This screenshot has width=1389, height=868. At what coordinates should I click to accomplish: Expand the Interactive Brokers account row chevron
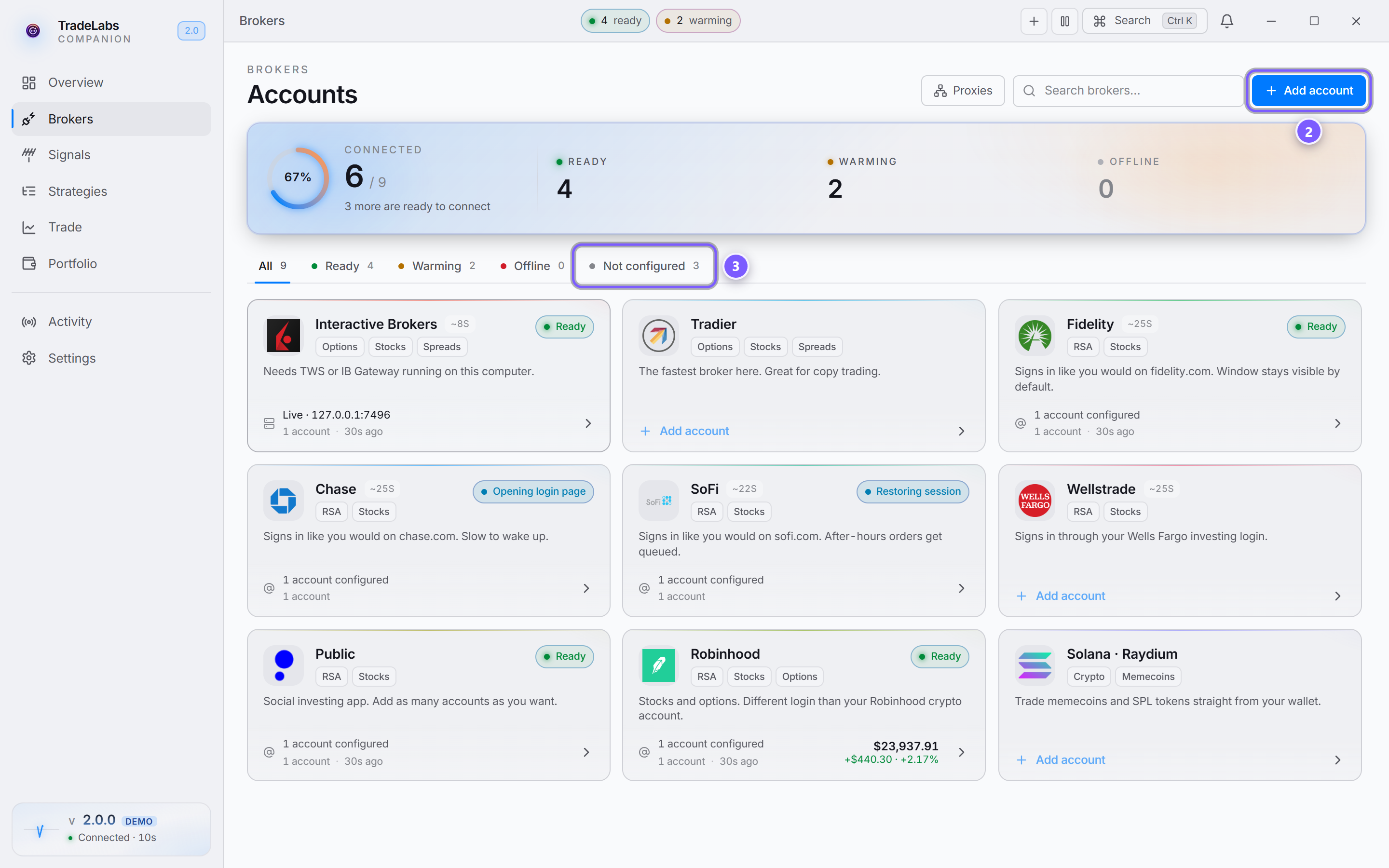(x=588, y=424)
